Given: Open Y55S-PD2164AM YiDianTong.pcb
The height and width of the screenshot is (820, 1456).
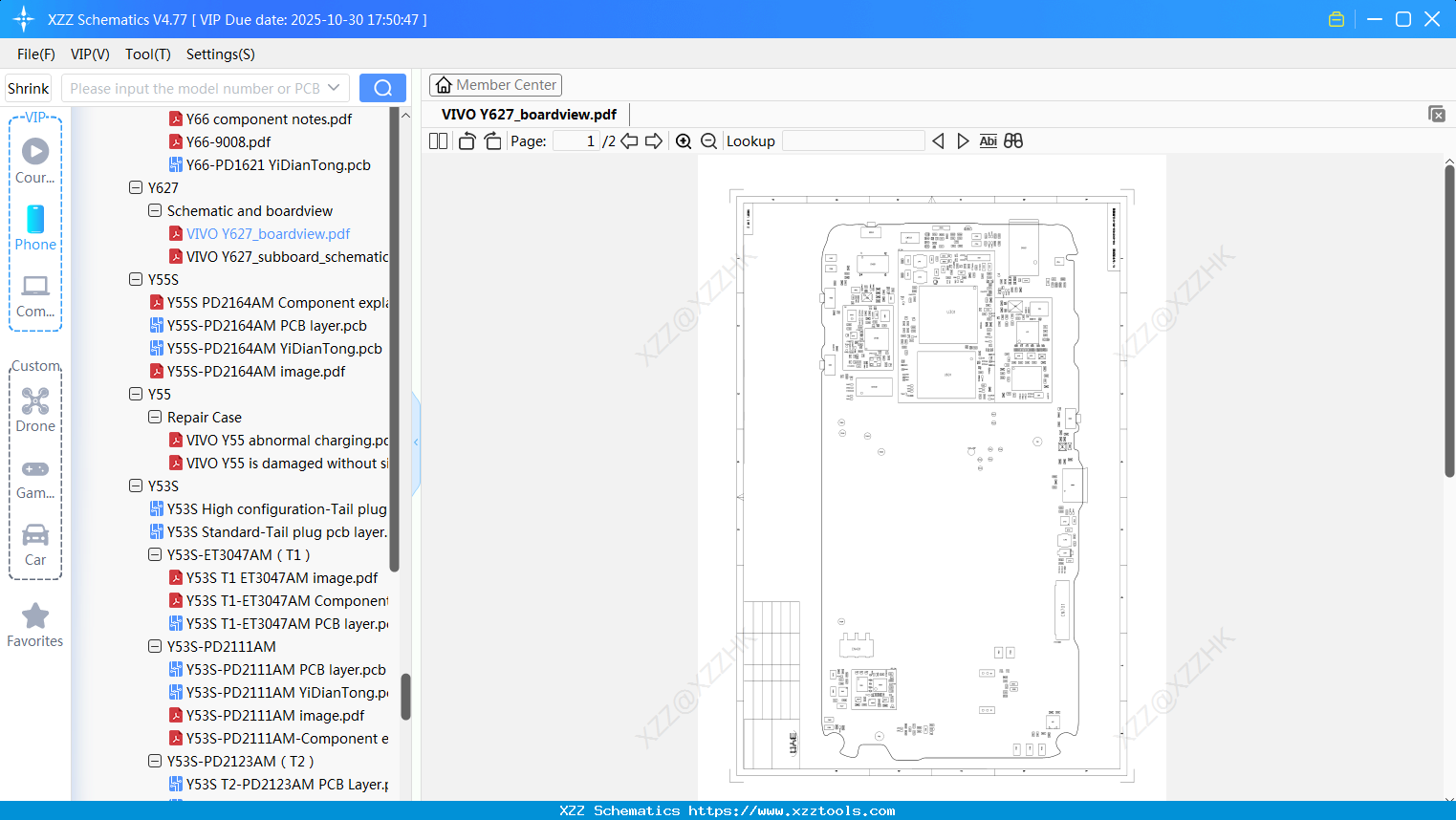Looking at the screenshot, I should [x=266, y=349].
